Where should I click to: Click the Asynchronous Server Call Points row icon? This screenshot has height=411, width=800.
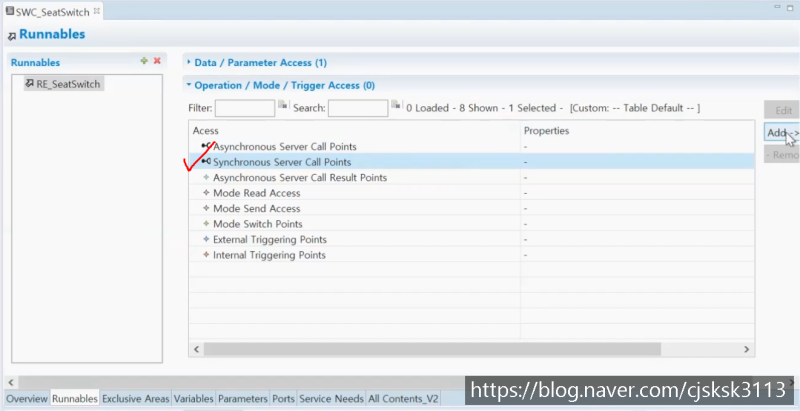(206, 146)
